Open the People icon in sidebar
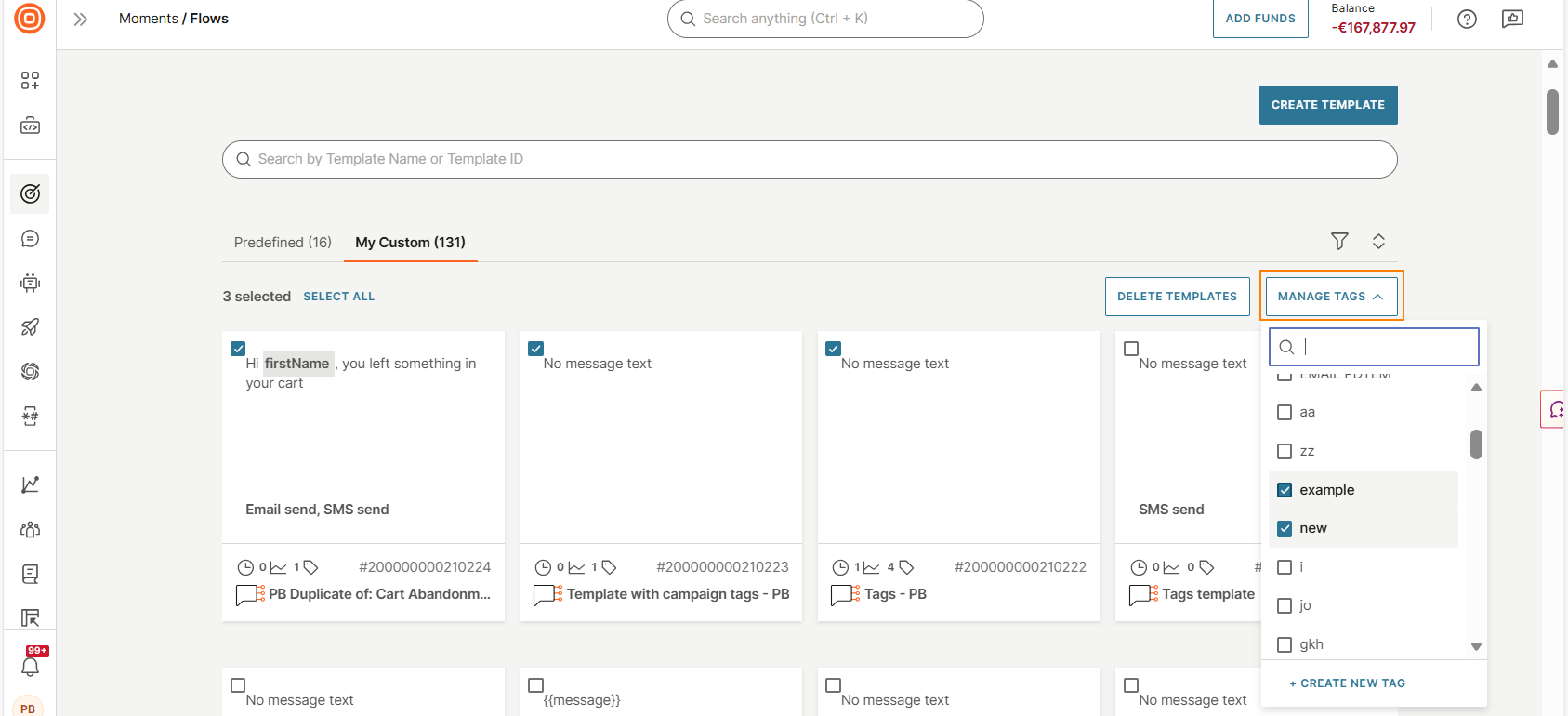1568x716 pixels. pyautogui.click(x=30, y=529)
